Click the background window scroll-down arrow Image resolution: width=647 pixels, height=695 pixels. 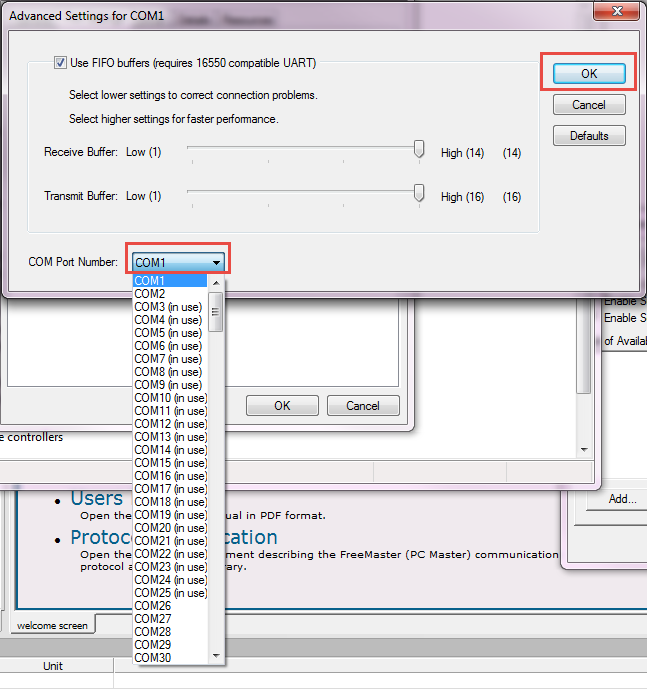tap(584, 450)
